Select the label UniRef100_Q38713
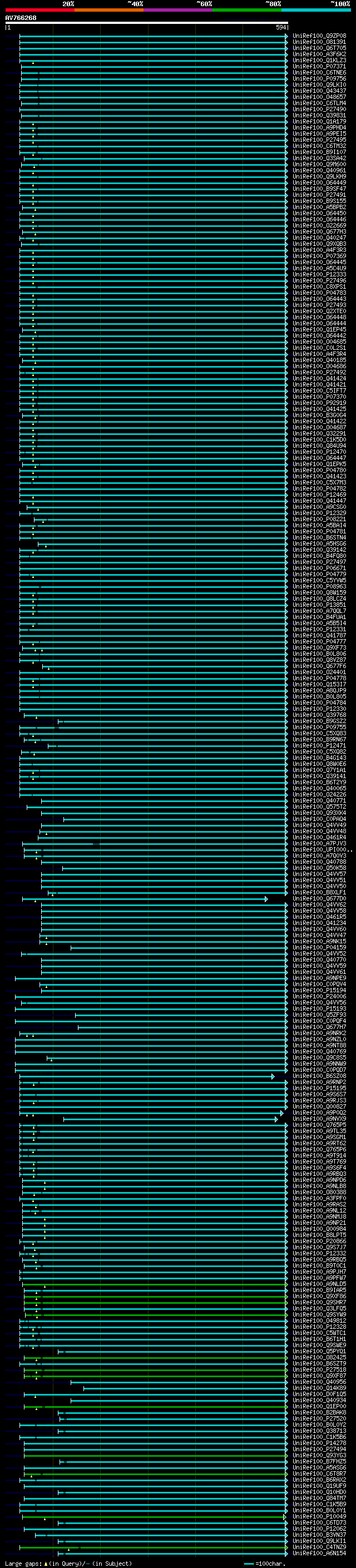This screenshot has height=1568, width=356. (319, 1431)
